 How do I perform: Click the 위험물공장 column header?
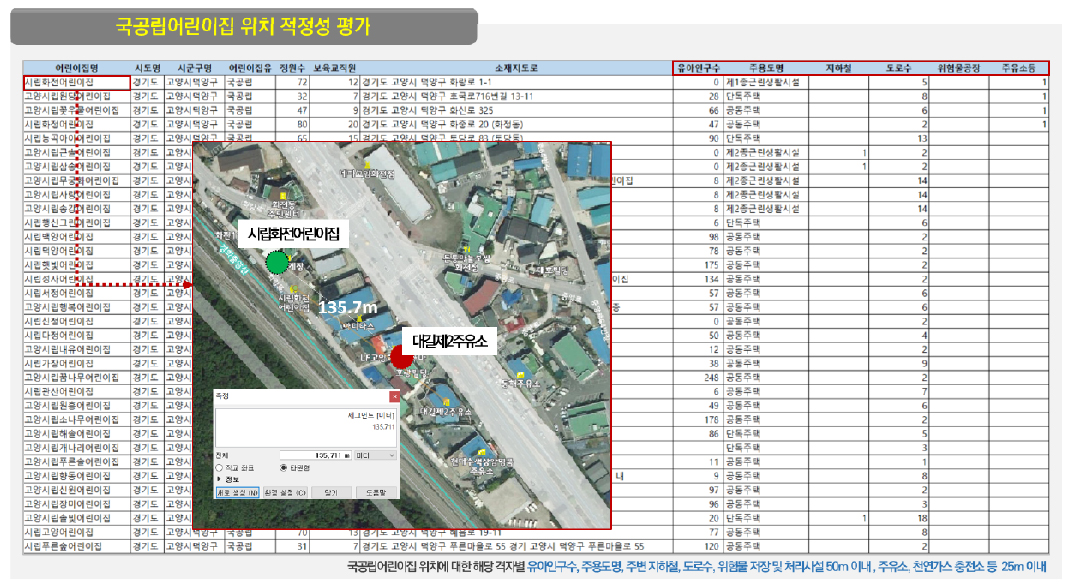959,68
